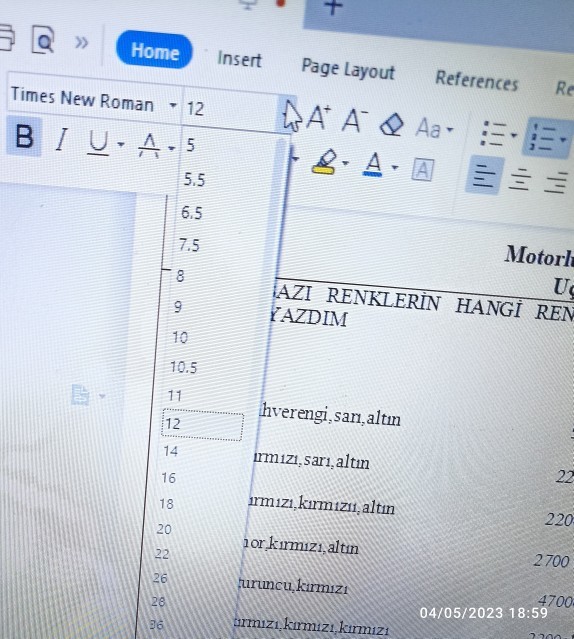The image size is (574, 639).
Task: Select font size 9
Action: coord(178,307)
